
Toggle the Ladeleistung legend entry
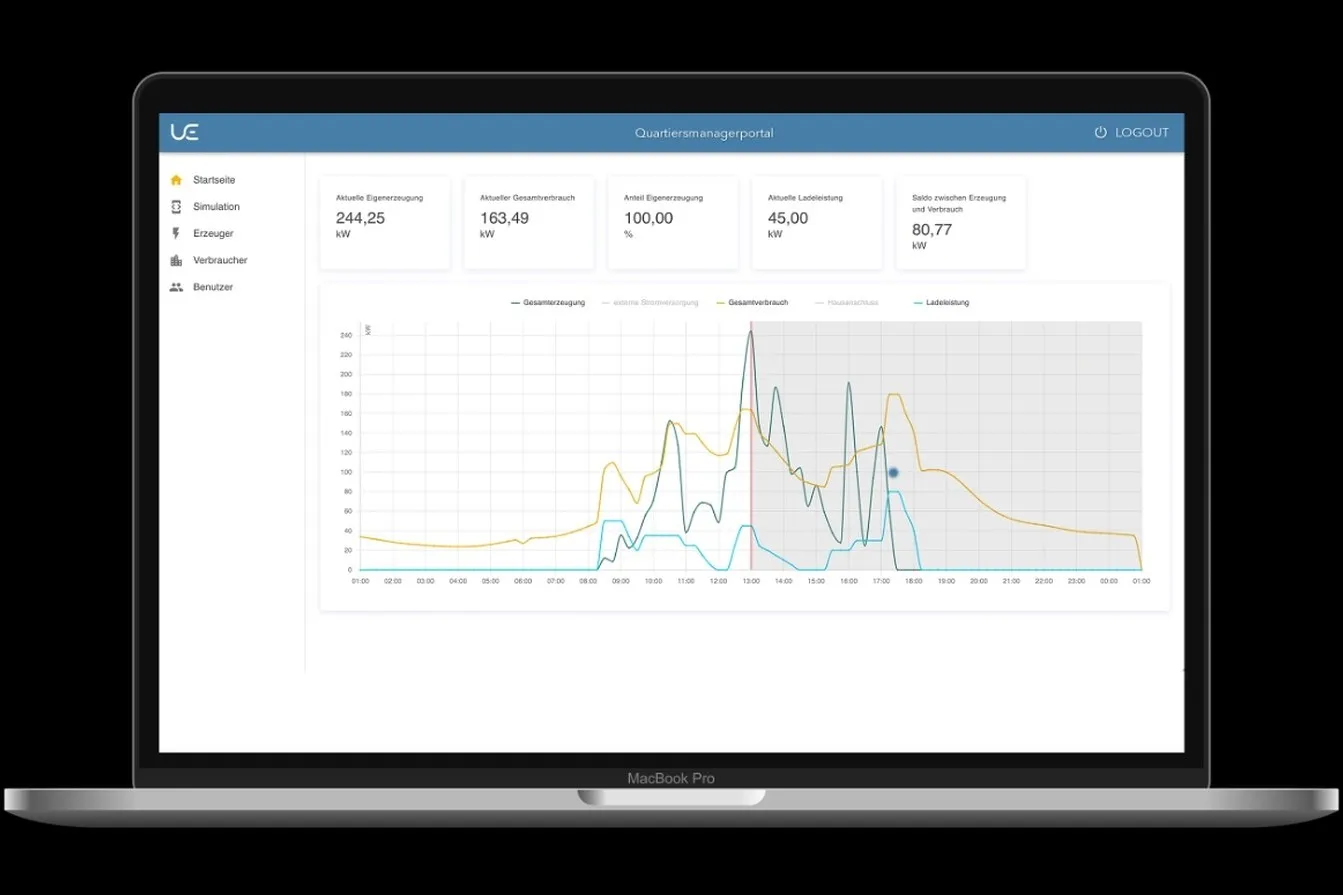[x=941, y=302]
